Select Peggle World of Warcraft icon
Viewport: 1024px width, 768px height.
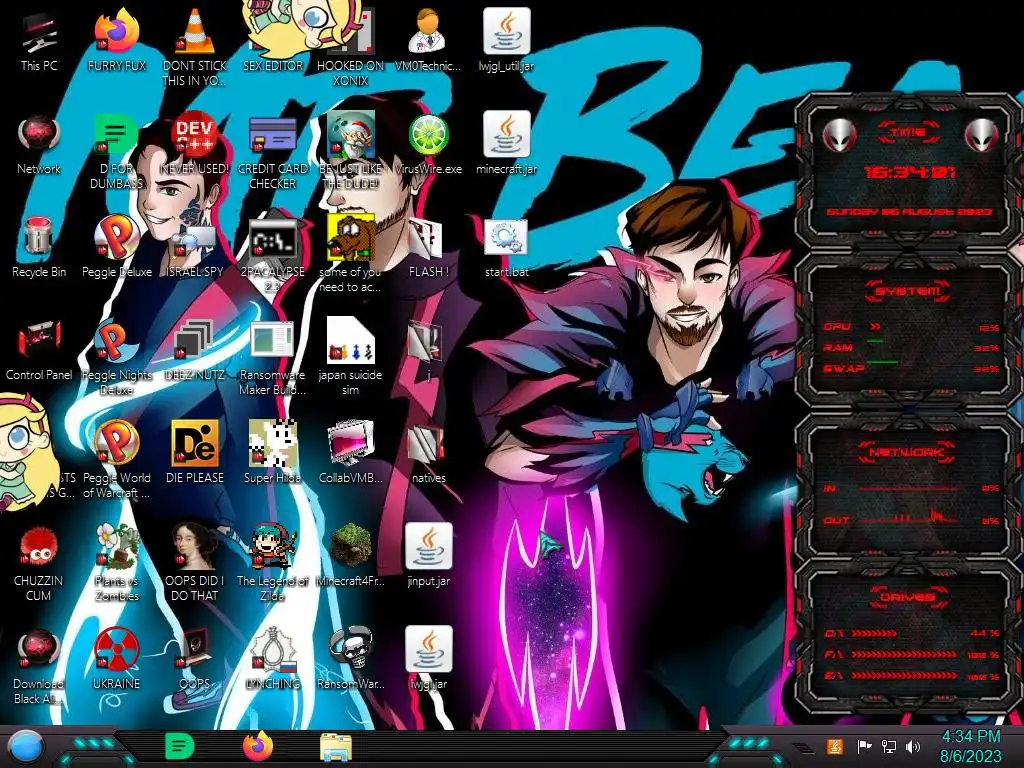coord(116,460)
